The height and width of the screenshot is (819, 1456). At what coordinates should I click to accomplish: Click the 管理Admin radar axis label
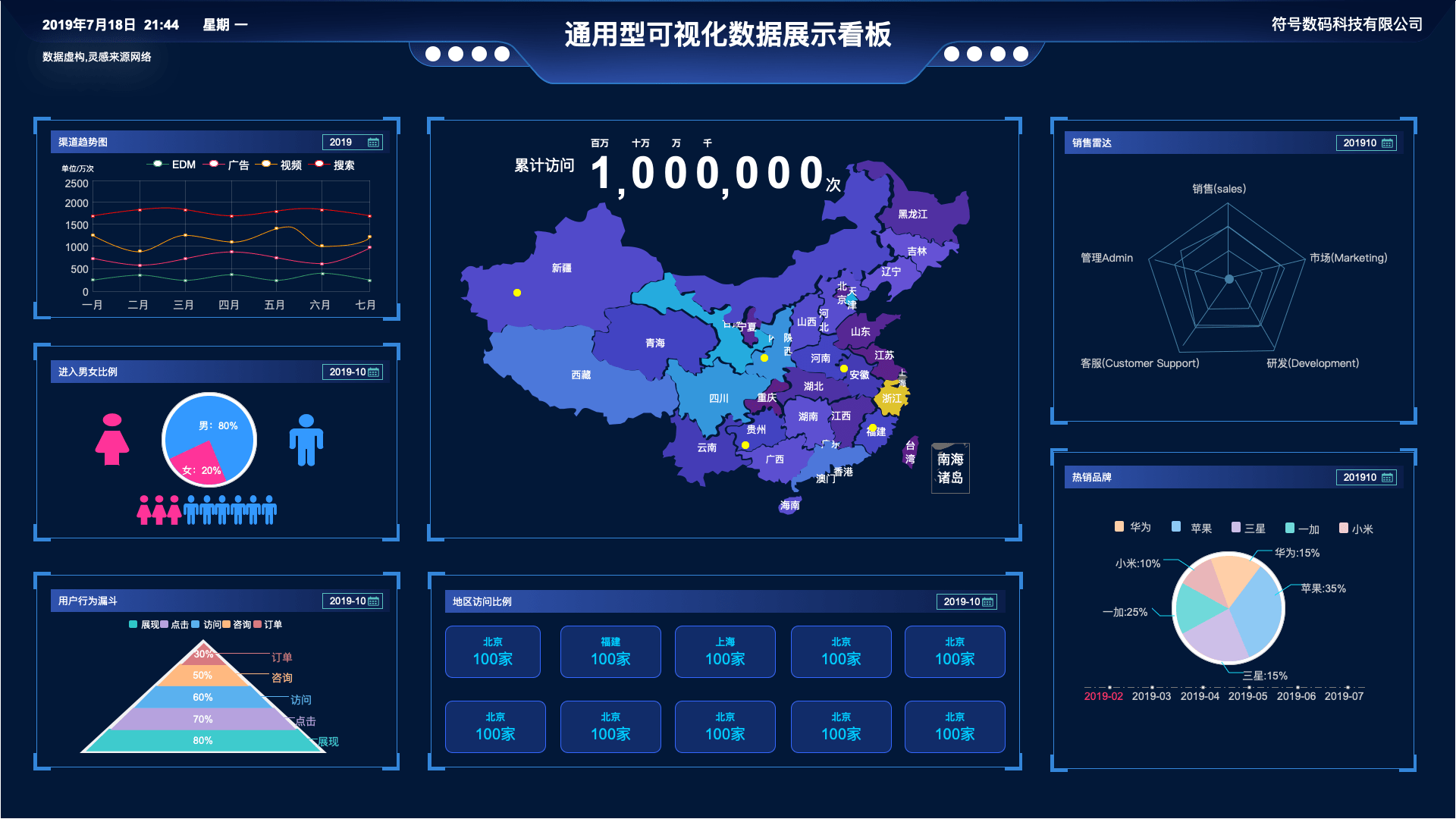[1106, 258]
